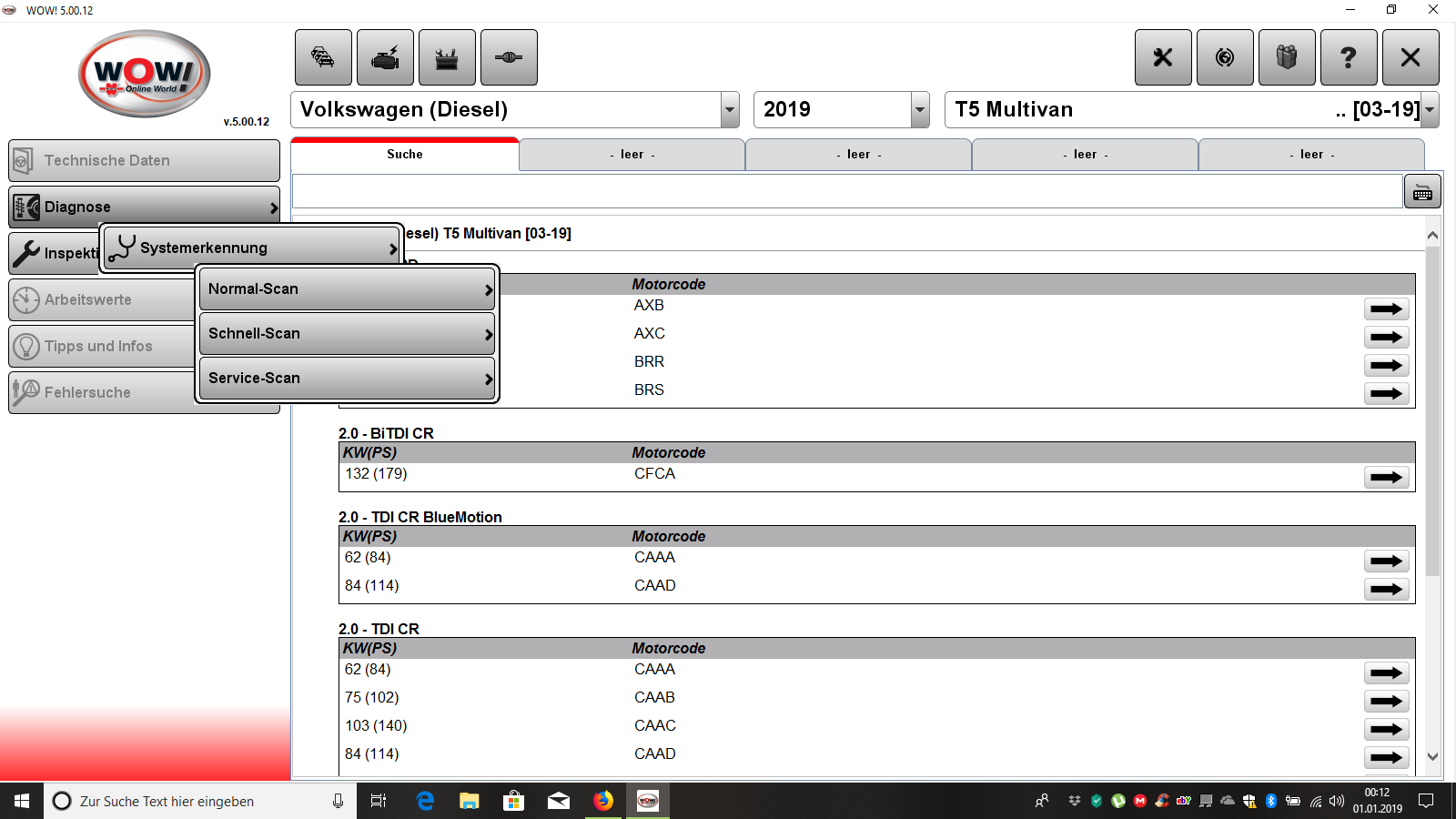Viewport: 1456px width, 819px height.
Task: Open Technische Daten in the sidebar
Action: click(145, 160)
